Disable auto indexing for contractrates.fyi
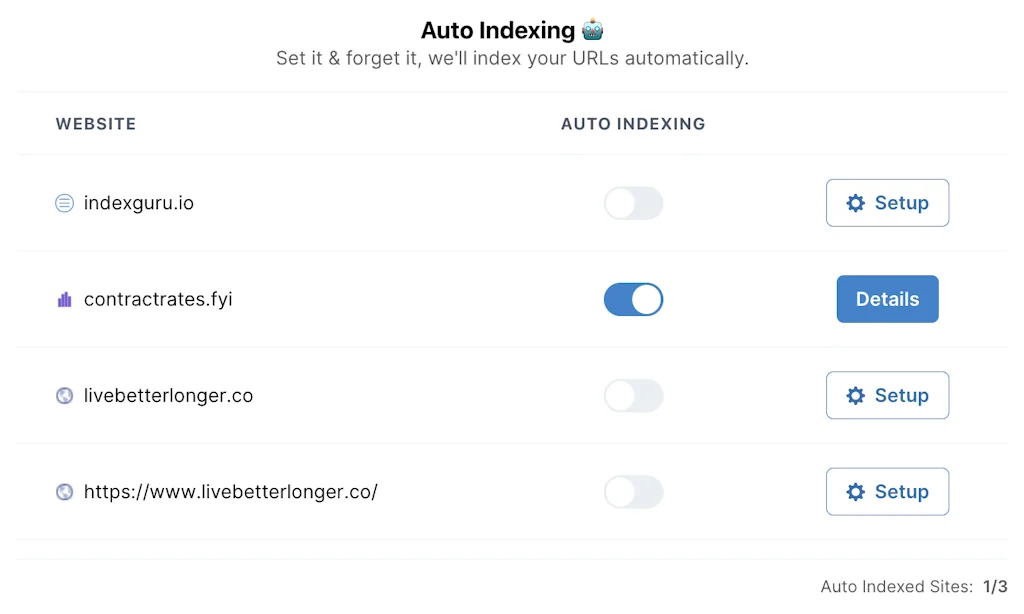 coord(633,299)
